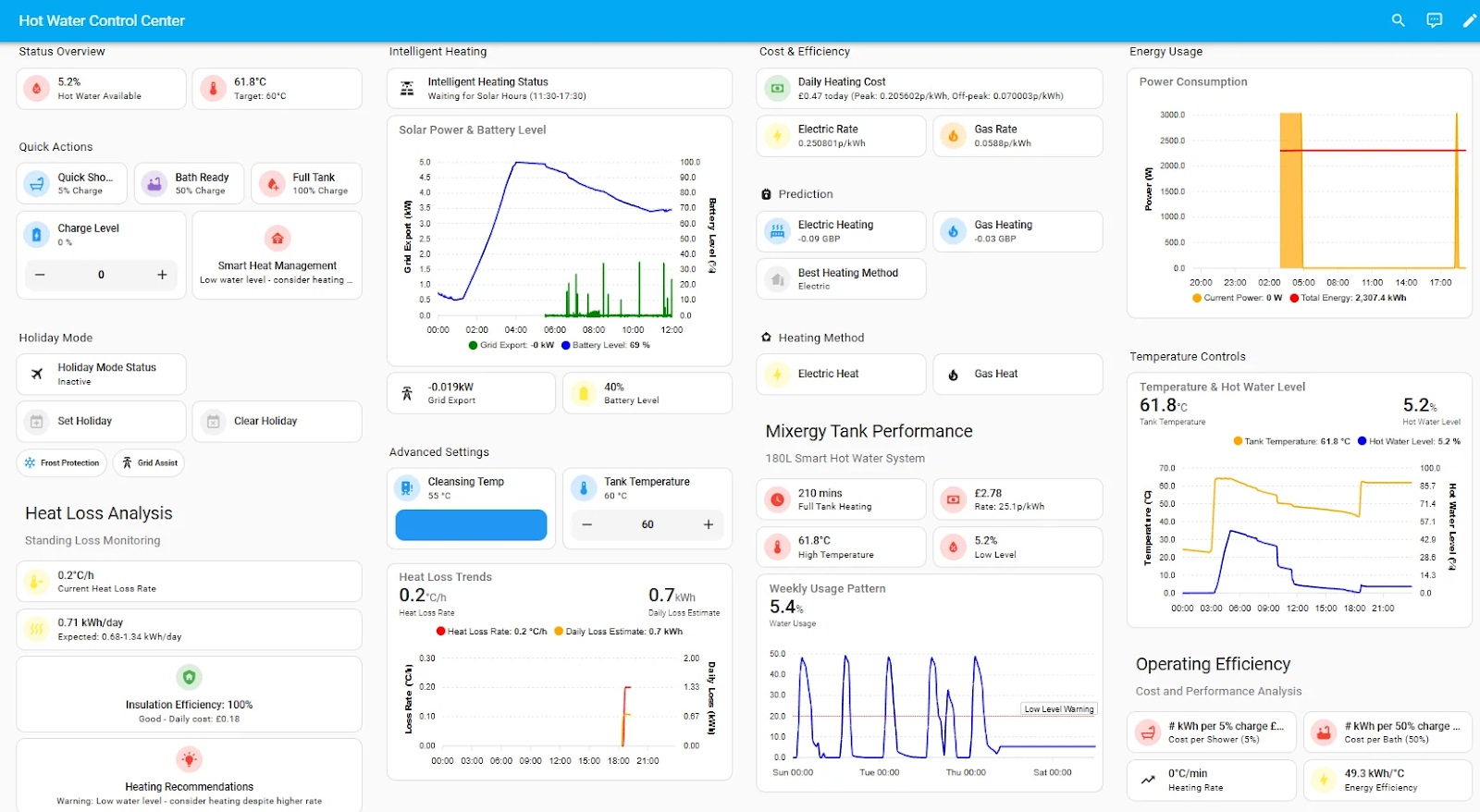Click the Heating Recommendations lightbulb icon
The image size is (1480, 812).
tap(189, 759)
